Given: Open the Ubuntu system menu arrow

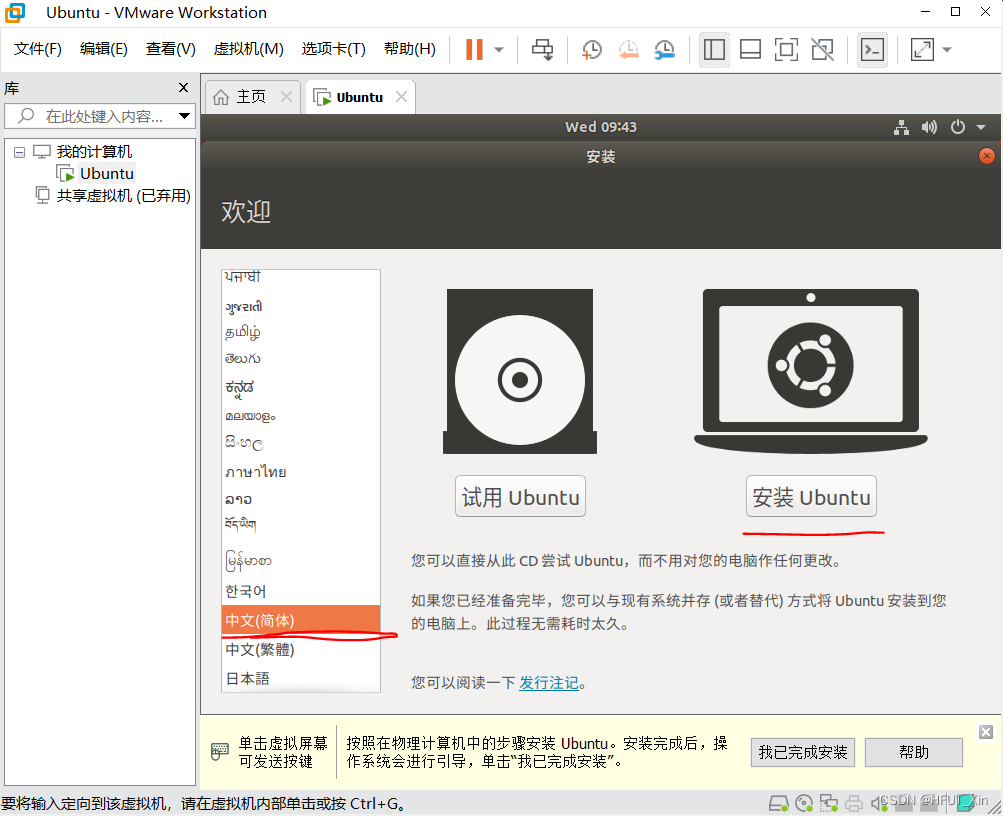Looking at the screenshot, I should [981, 127].
